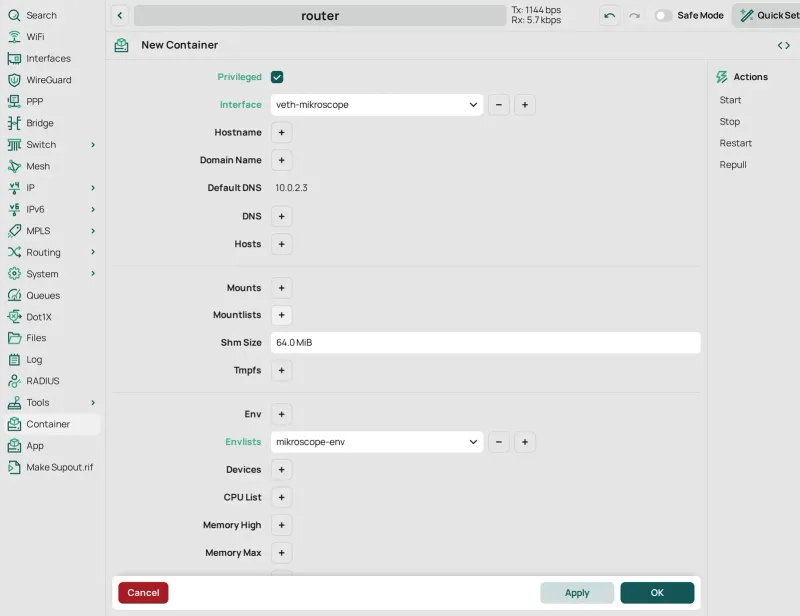Expand the MPLS submenu arrow
This screenshot has height=616, width=800.
pos(93,231)
